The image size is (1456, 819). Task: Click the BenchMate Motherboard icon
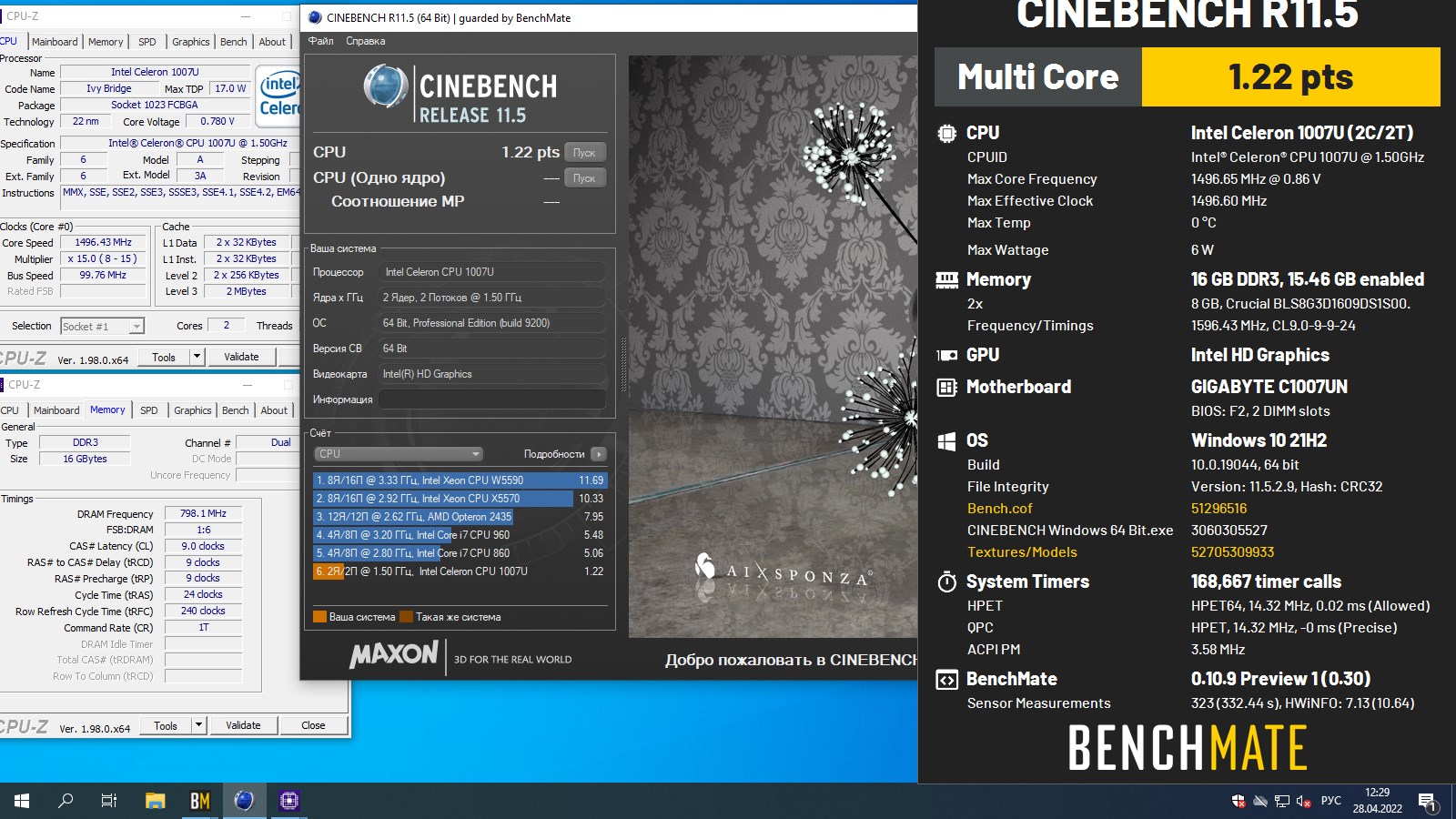[x=946, y=388]
